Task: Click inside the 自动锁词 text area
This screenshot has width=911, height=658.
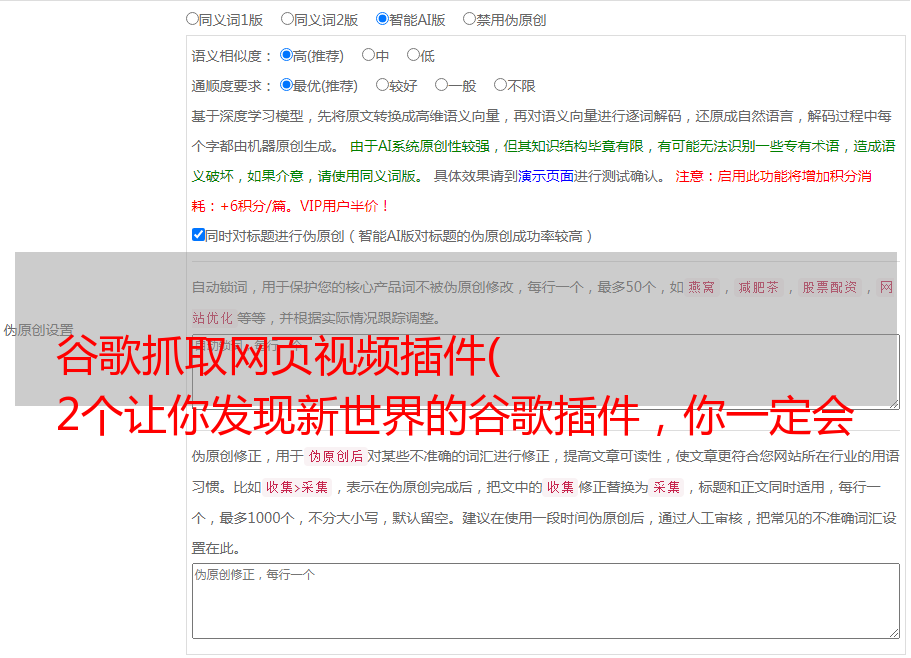Action: [x=546, y=372]
